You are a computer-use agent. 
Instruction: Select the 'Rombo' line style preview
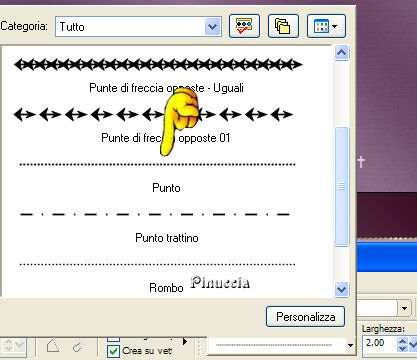157,264
